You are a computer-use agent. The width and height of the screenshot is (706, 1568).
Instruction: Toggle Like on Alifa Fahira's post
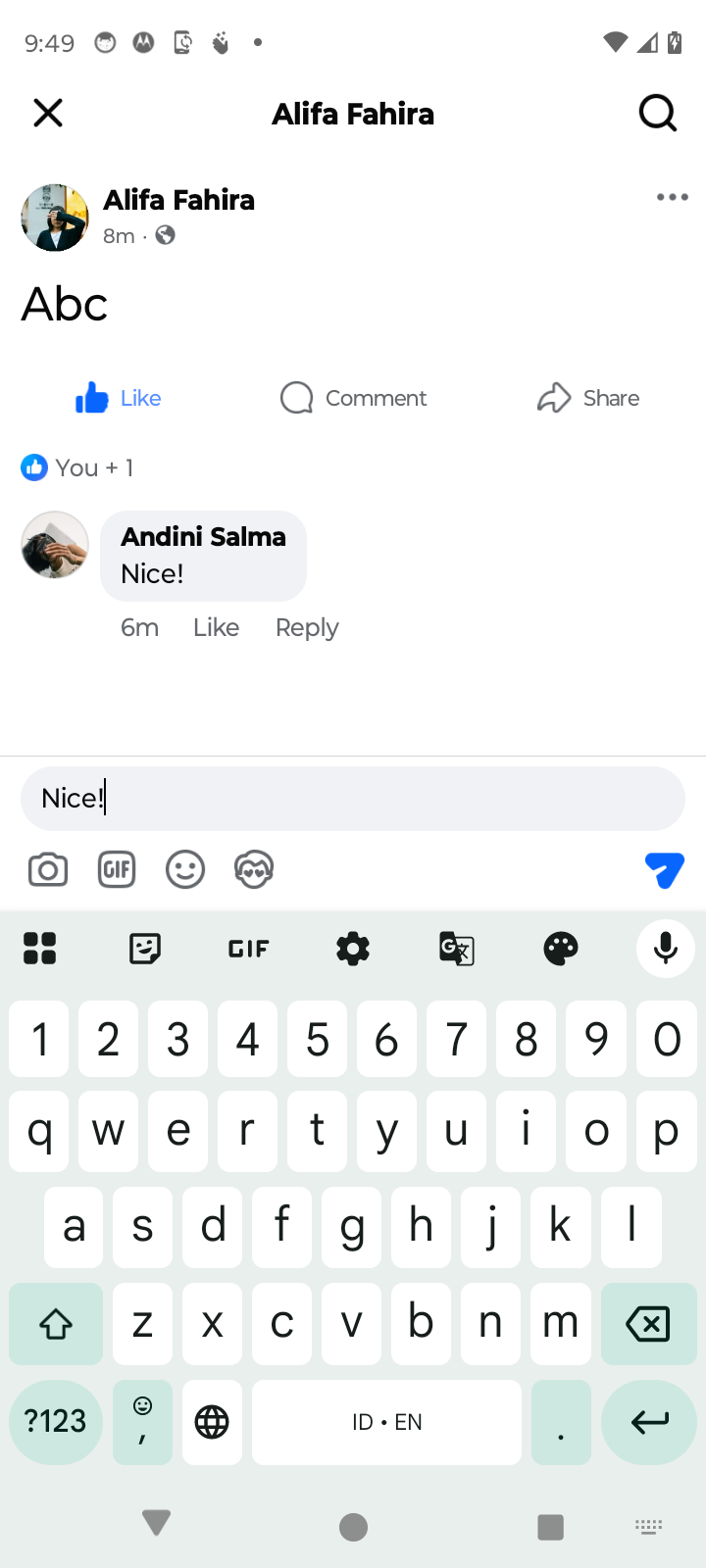(x=119, y=398)
